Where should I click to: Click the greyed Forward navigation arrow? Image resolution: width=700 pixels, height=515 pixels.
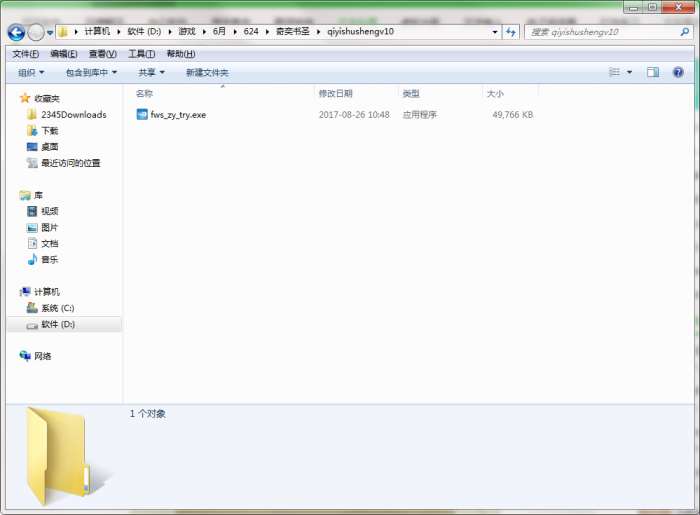[x=36, y=32]
